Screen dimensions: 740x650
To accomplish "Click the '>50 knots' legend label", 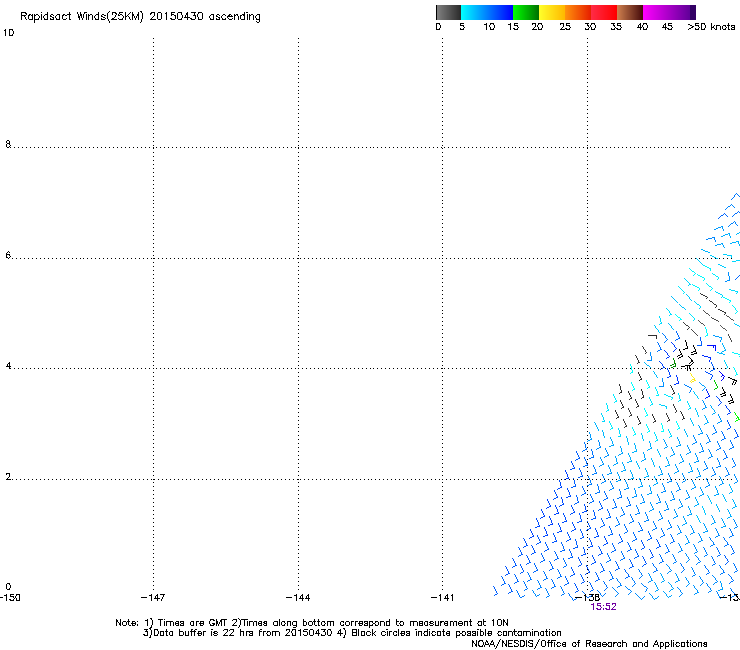I will coord(711,27).
